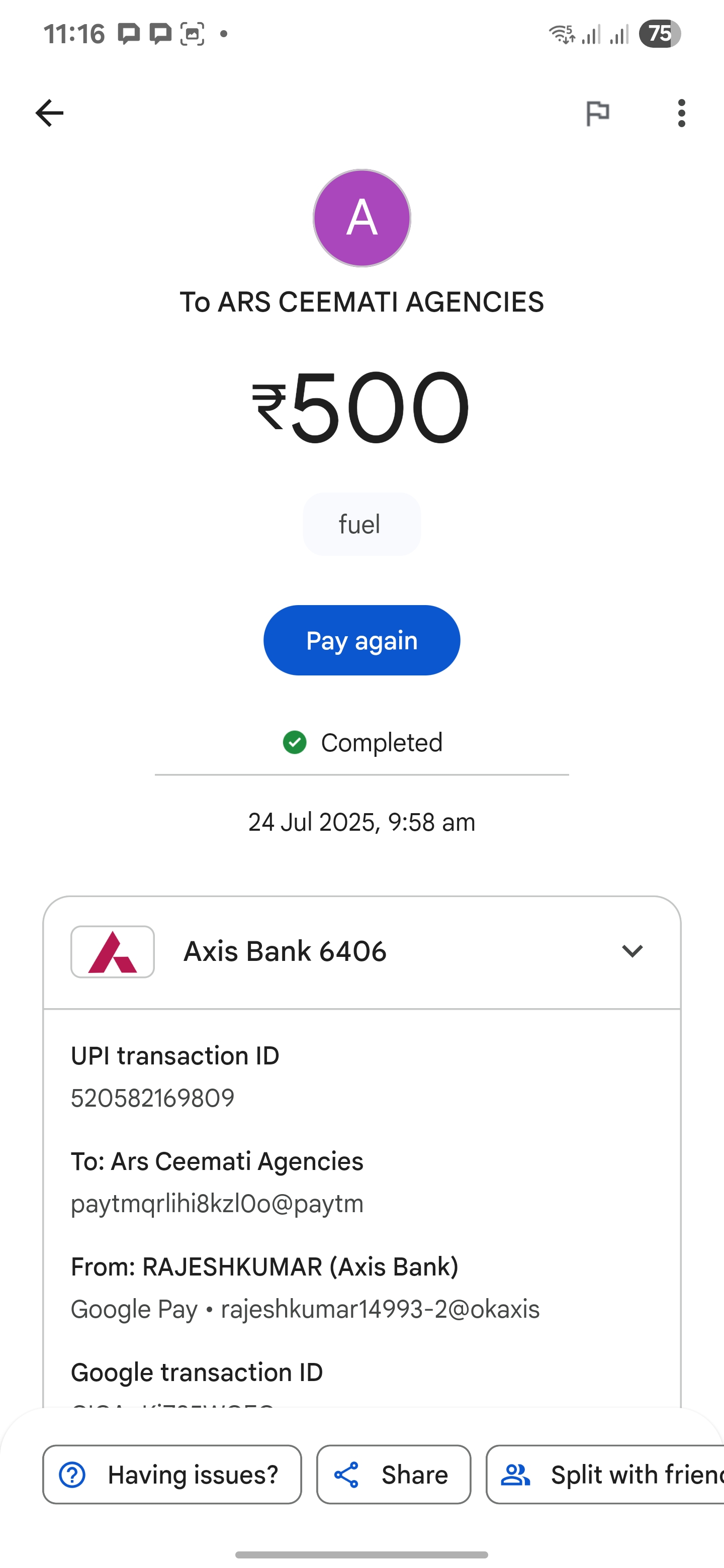This screenshot has height=1568, width=724.
Task: Tap the question mark help icon
Action: click(x=72, y=1475)
